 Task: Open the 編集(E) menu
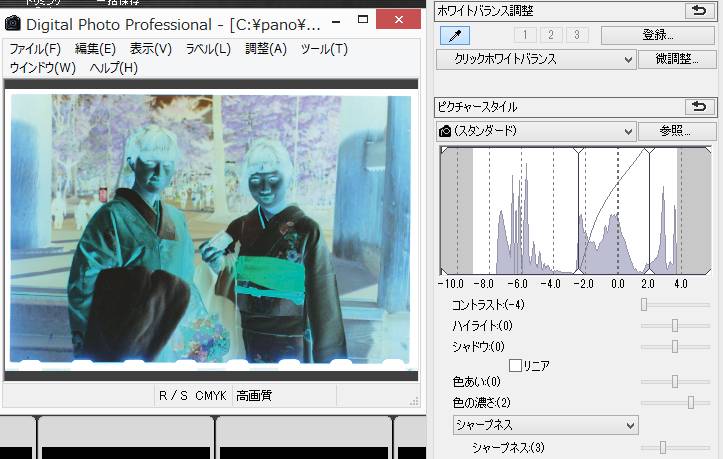point(95,48)
